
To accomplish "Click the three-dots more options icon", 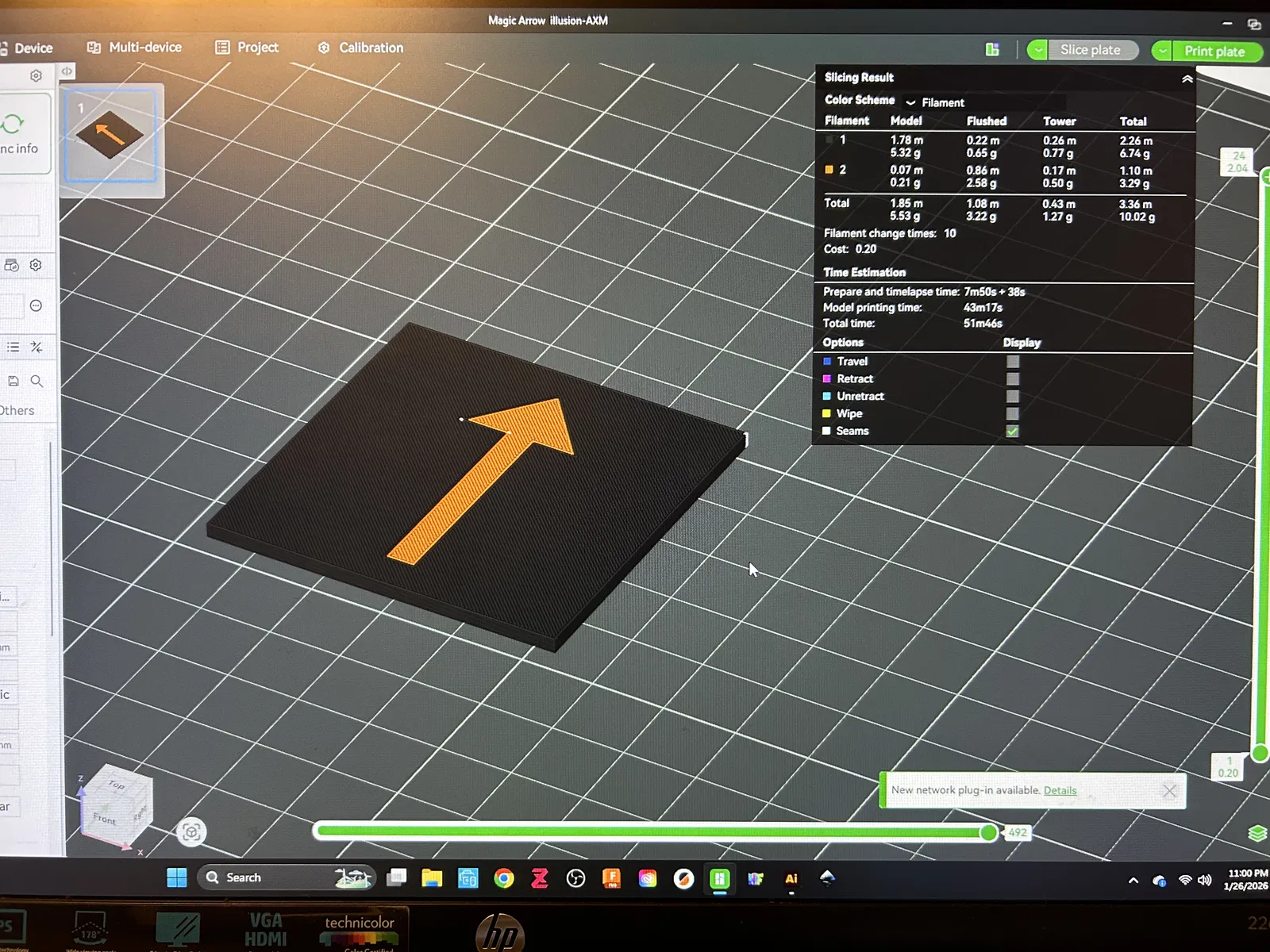I will (36, 306).
